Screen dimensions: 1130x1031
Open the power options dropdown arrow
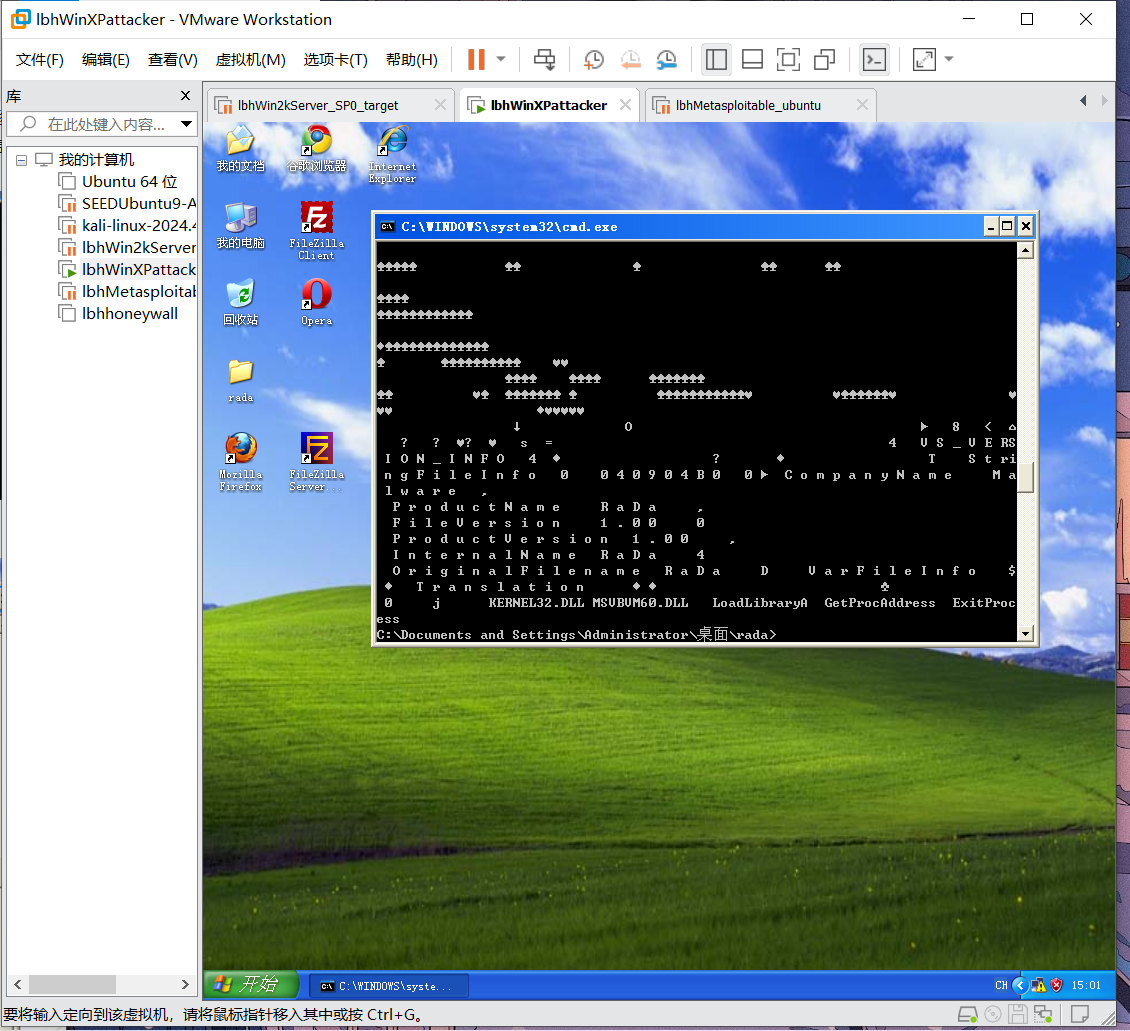(x=501, y=59)
